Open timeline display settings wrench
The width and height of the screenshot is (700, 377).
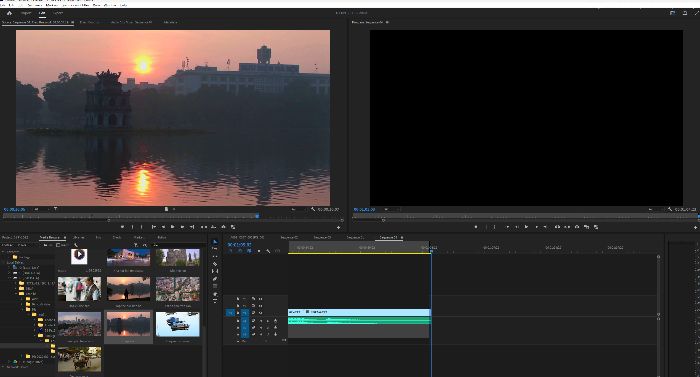point(268,251)
